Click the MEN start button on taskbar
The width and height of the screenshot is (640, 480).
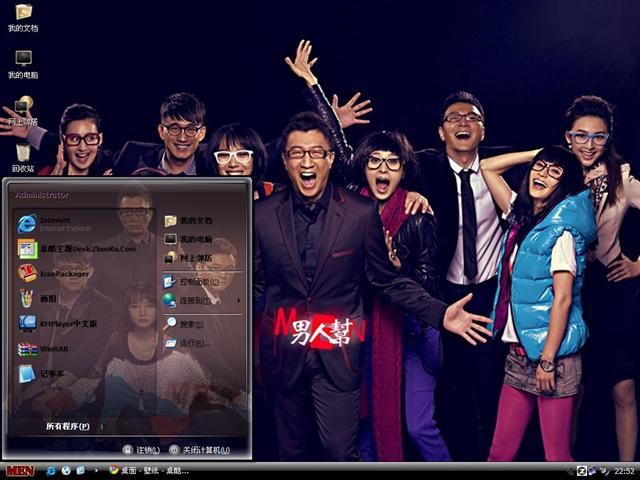20,471
